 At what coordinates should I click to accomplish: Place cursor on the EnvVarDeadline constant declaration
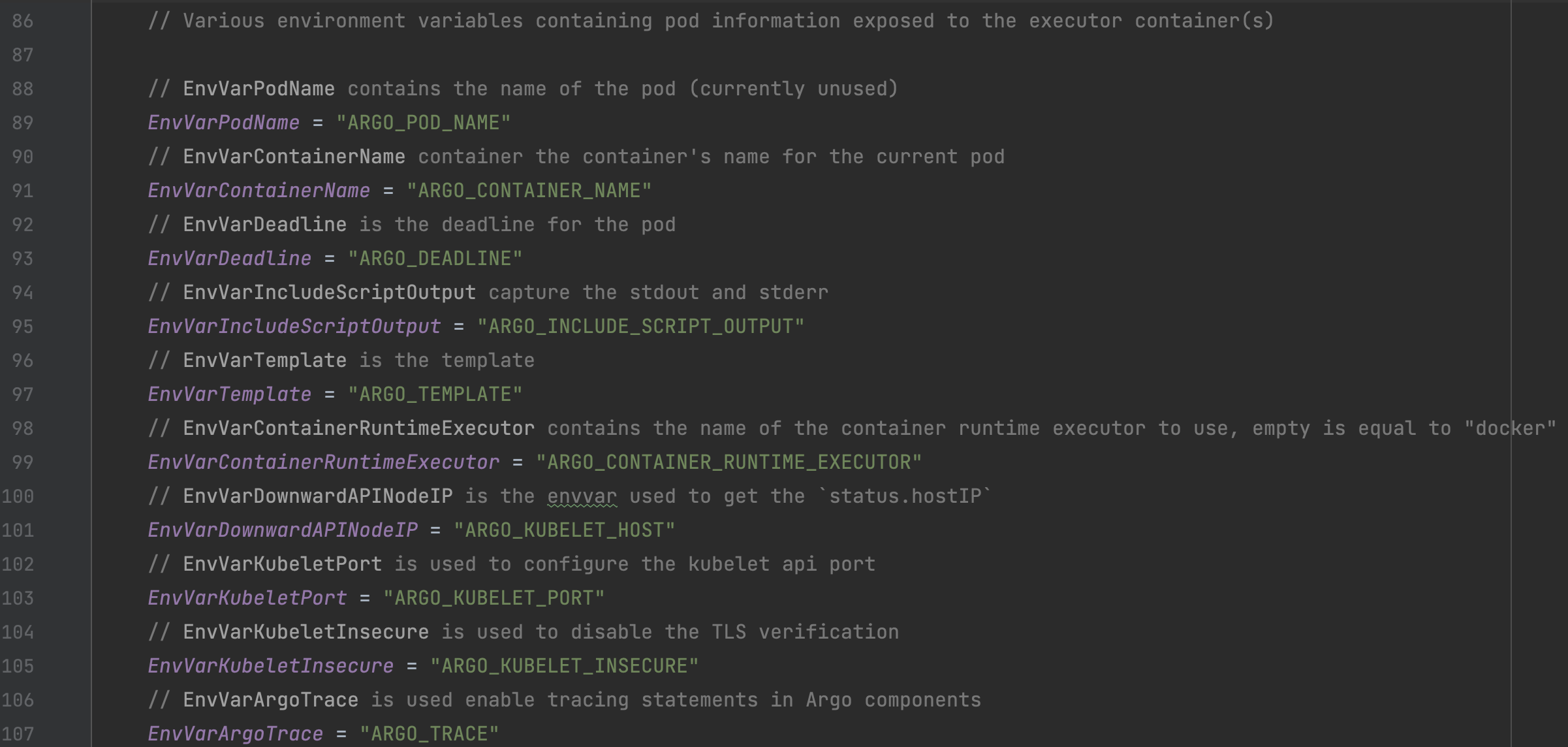229,259
